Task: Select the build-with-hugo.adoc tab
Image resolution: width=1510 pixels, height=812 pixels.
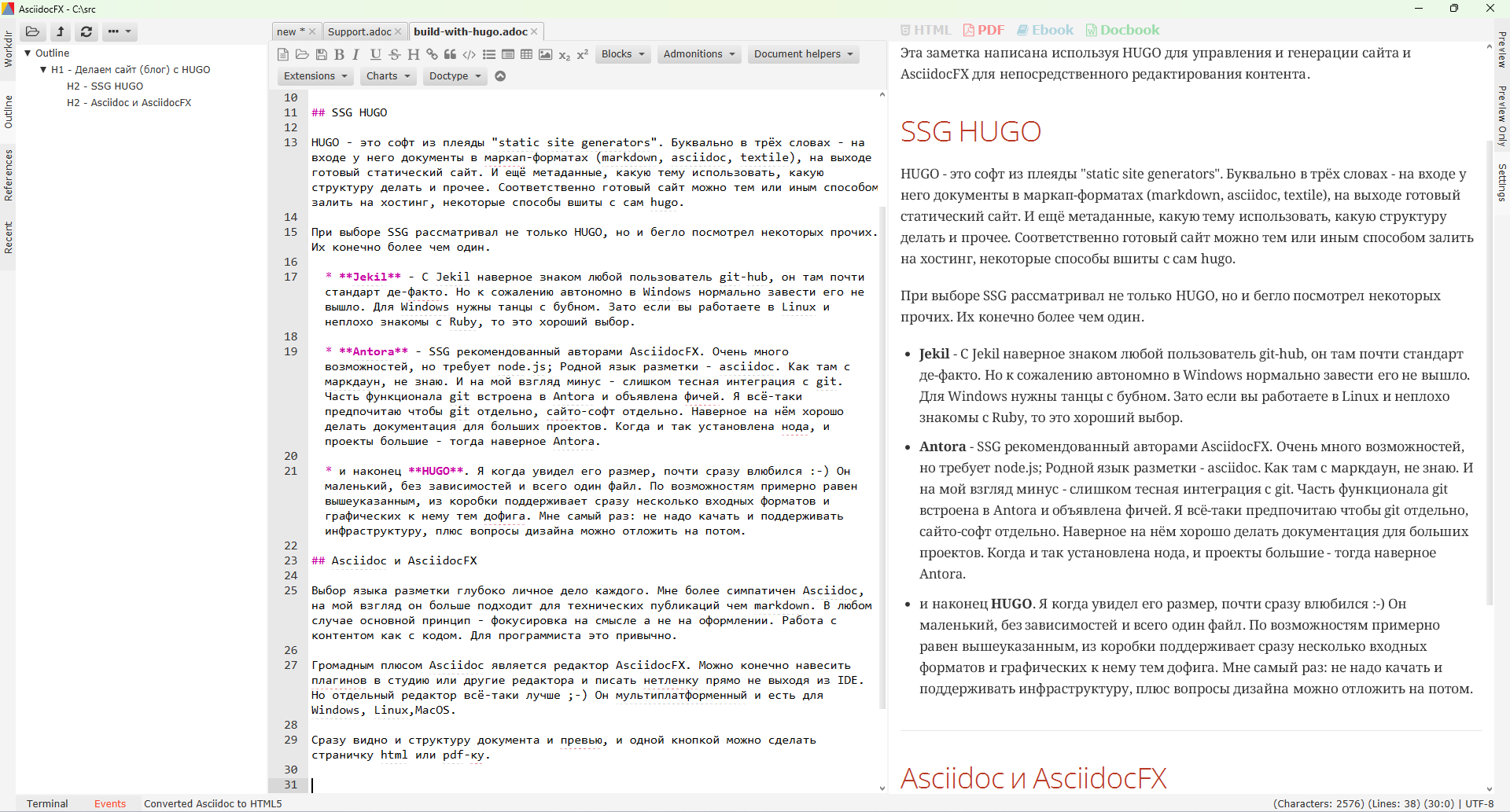Action: 470,32
